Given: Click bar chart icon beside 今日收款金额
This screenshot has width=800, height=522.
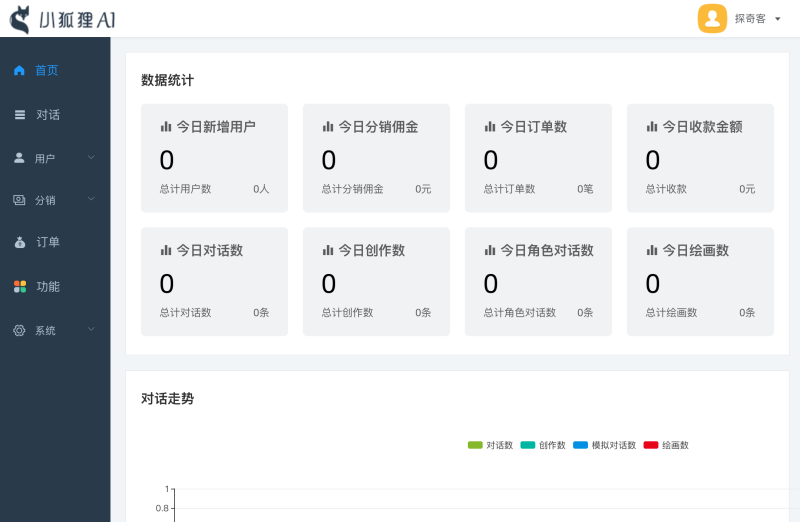Looking at the screenshot, I should [x=652, y=127].
